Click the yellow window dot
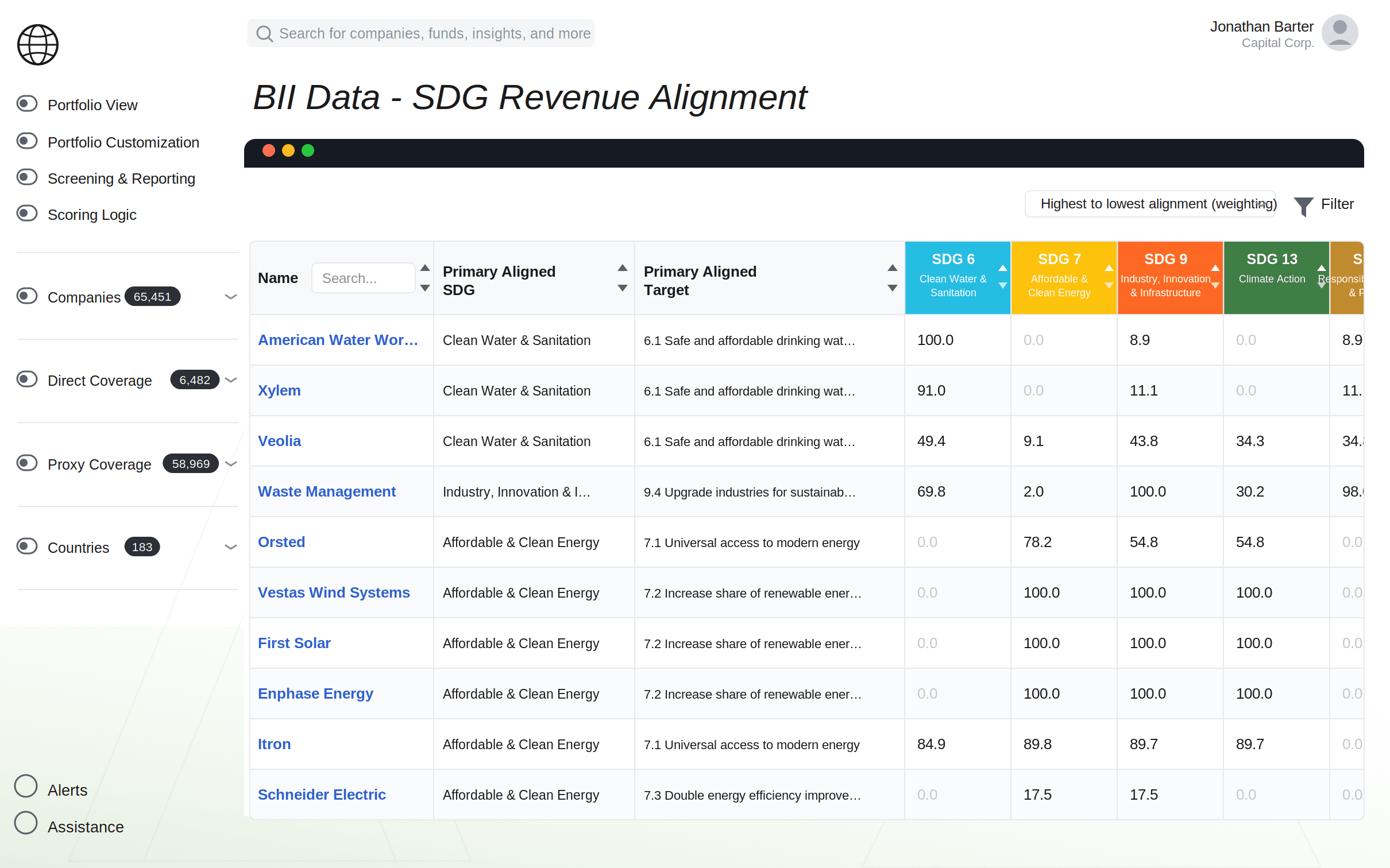The width and height of the screenshot is (1390, 868). point(288,150)
